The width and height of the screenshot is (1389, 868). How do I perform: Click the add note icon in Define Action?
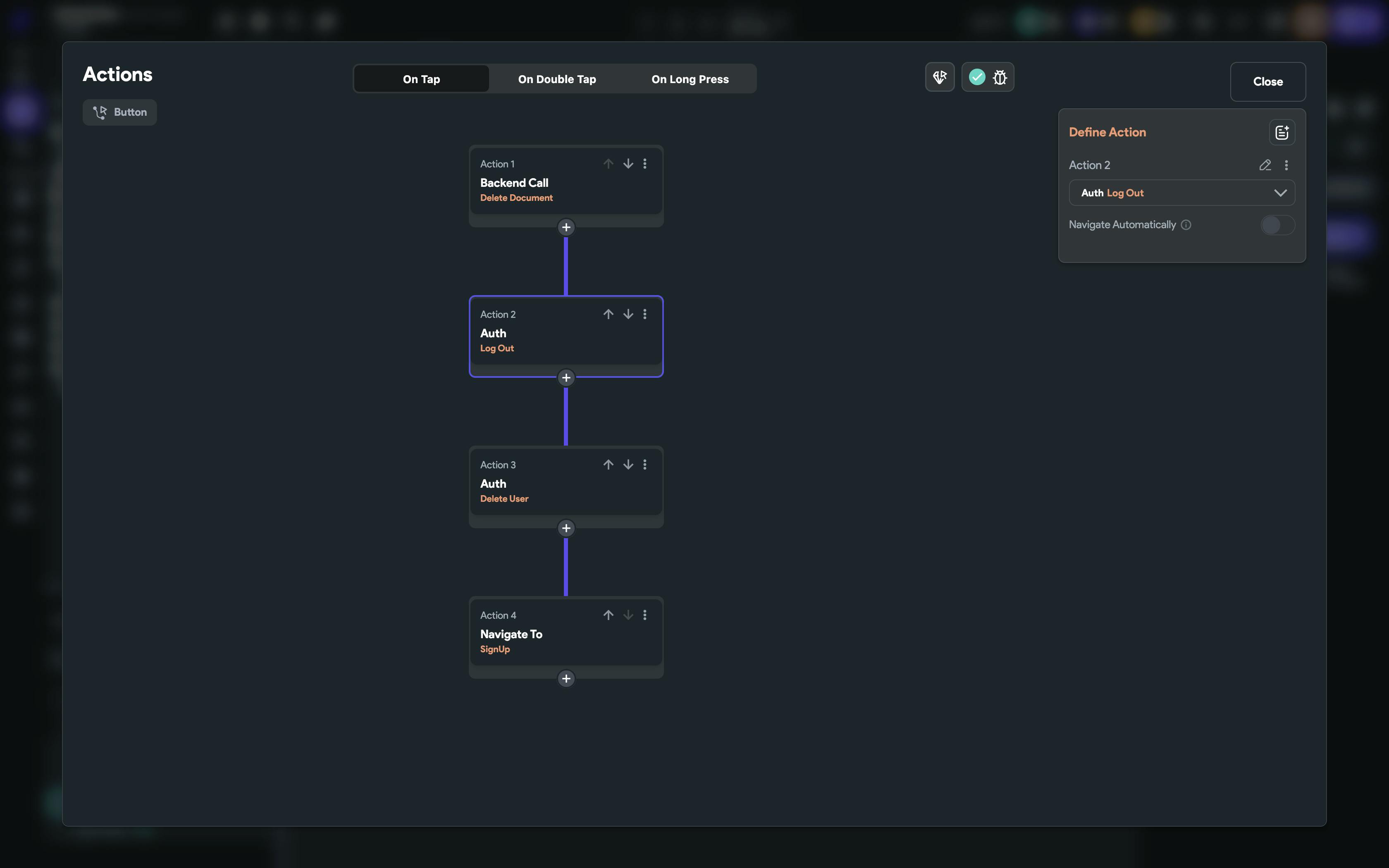(1282, 133)
